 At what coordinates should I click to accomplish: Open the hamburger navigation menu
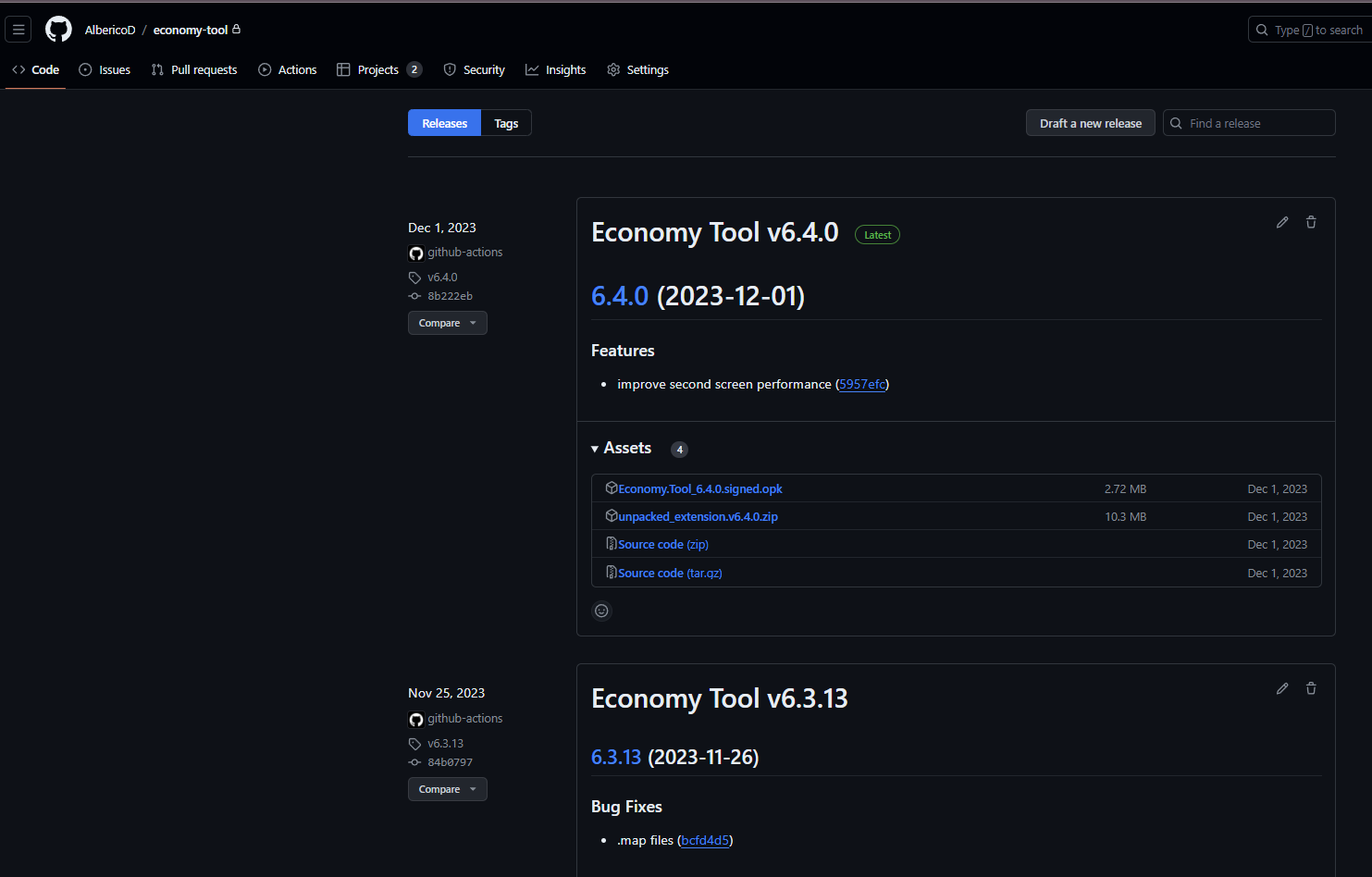click(19, 30)
